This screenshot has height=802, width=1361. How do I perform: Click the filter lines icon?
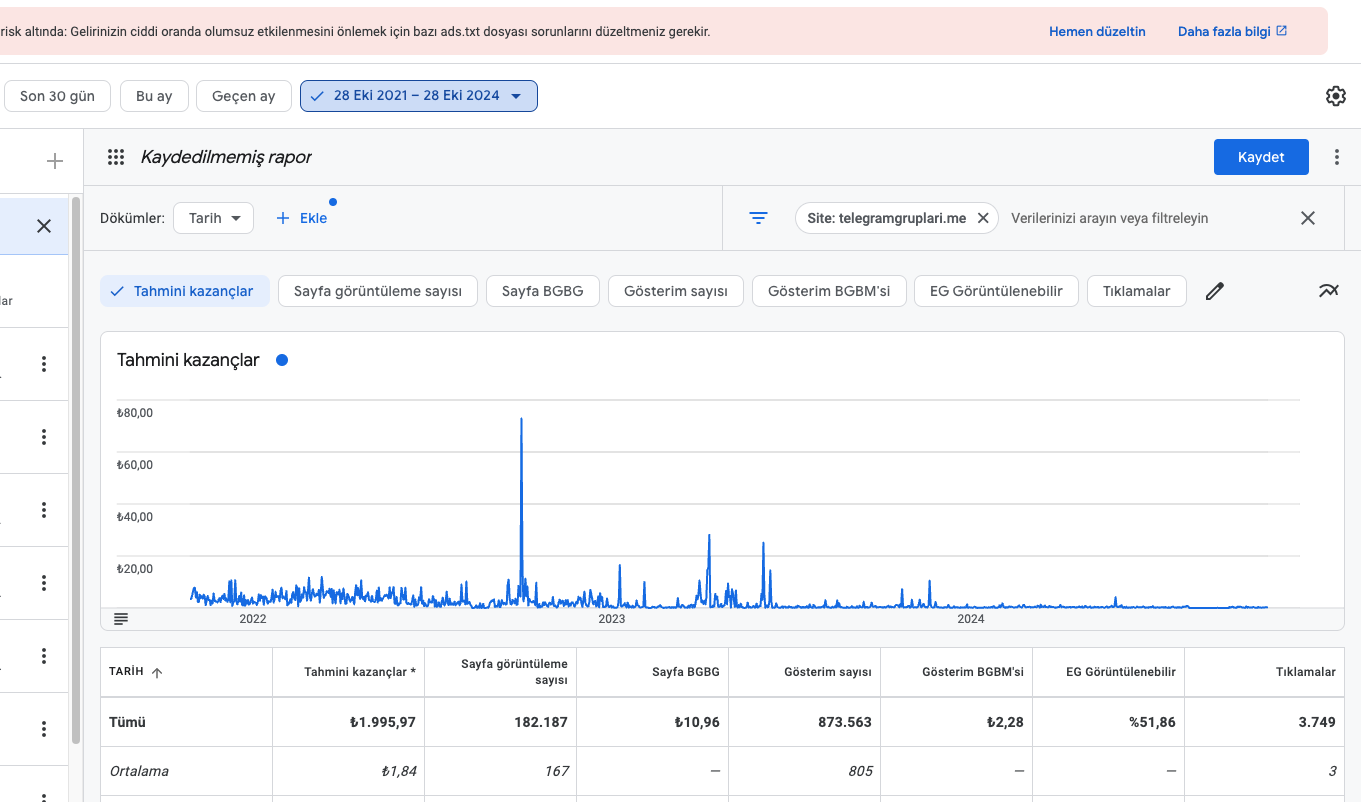click(759, 218)
